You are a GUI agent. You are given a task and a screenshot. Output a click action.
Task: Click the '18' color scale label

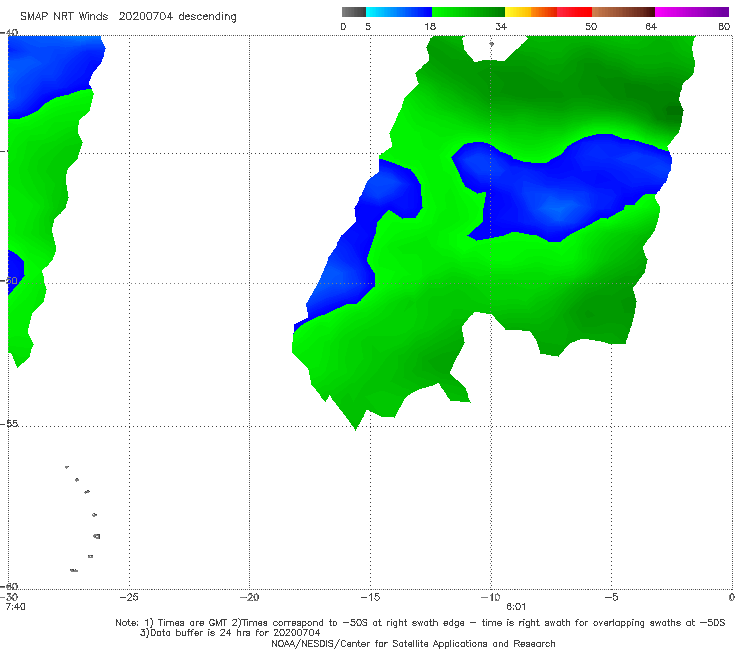tap(430, 27)
